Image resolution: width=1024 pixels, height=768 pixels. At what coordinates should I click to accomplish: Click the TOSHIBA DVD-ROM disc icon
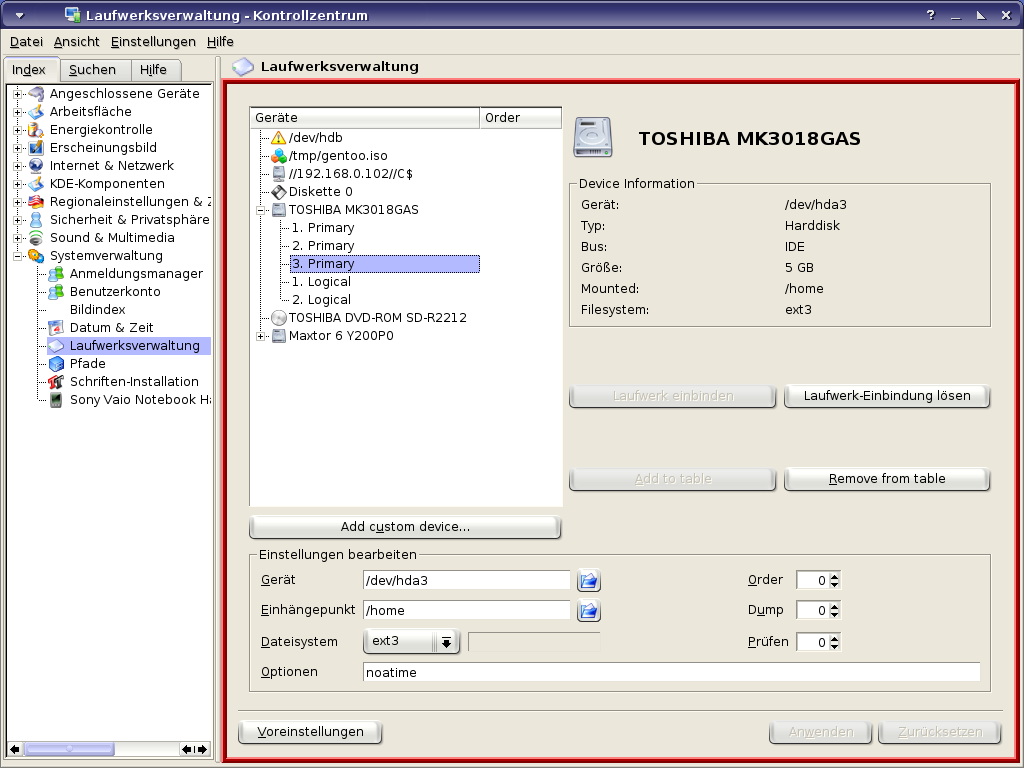point(279,318)
